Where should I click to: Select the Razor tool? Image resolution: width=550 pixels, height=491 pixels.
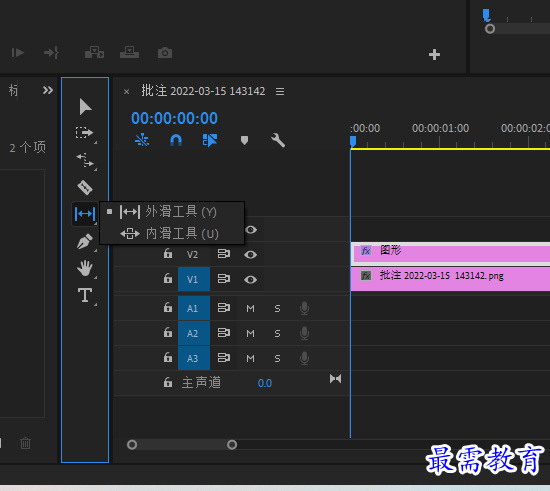click(x=85, y=187)
